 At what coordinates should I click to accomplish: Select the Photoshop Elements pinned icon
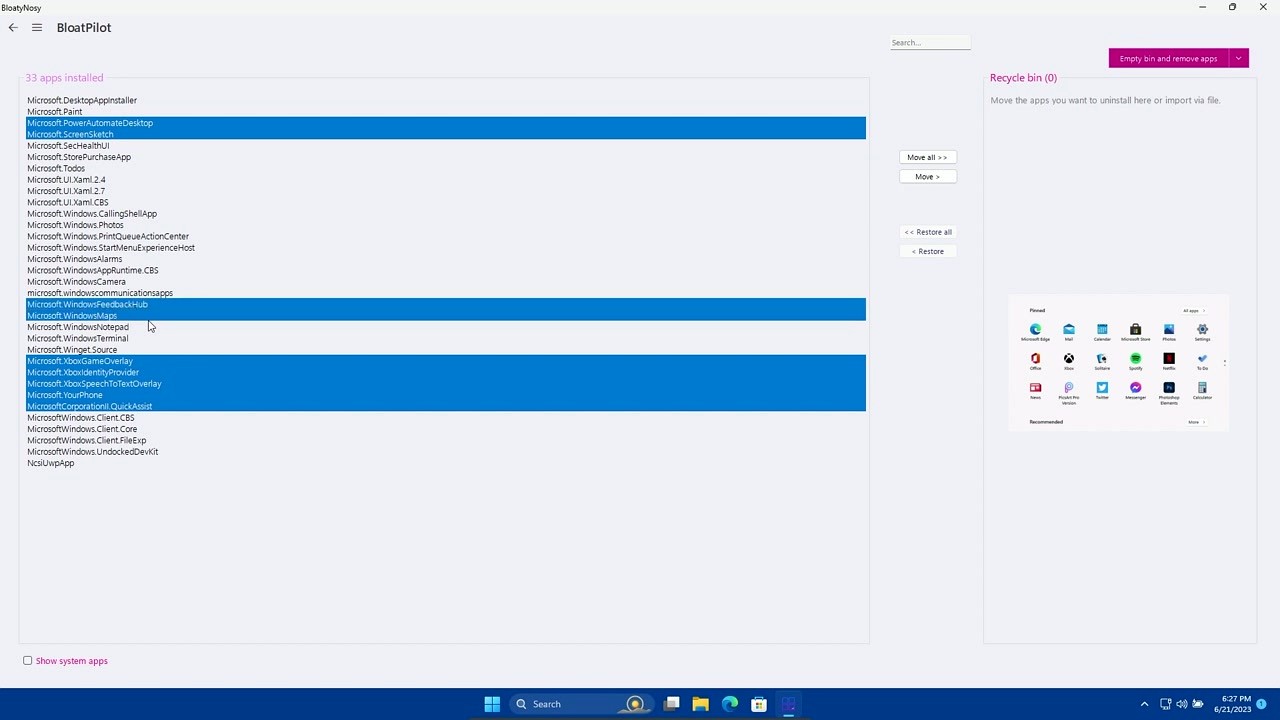click(1169, 388)
